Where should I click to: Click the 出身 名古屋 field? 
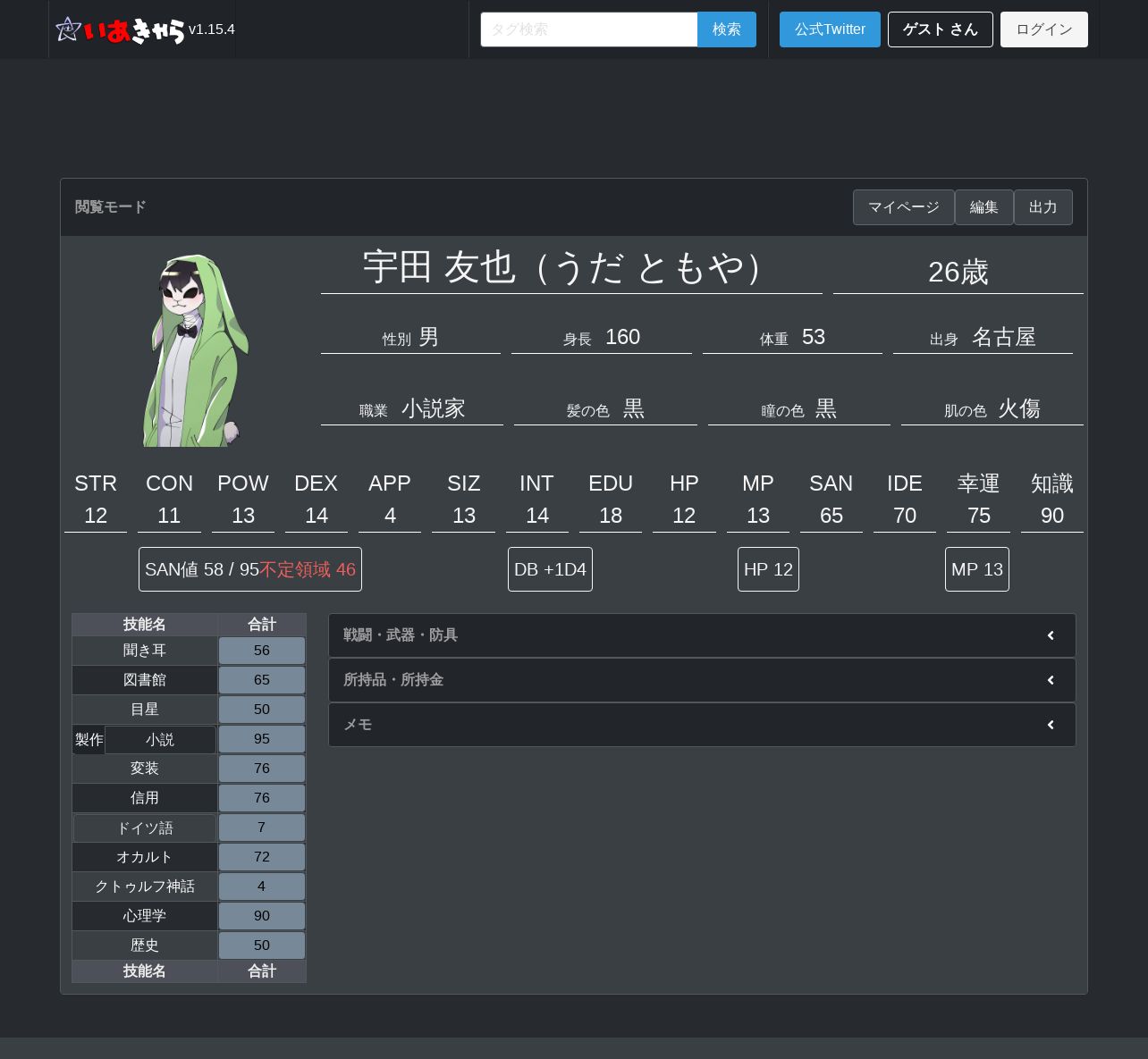983,337
